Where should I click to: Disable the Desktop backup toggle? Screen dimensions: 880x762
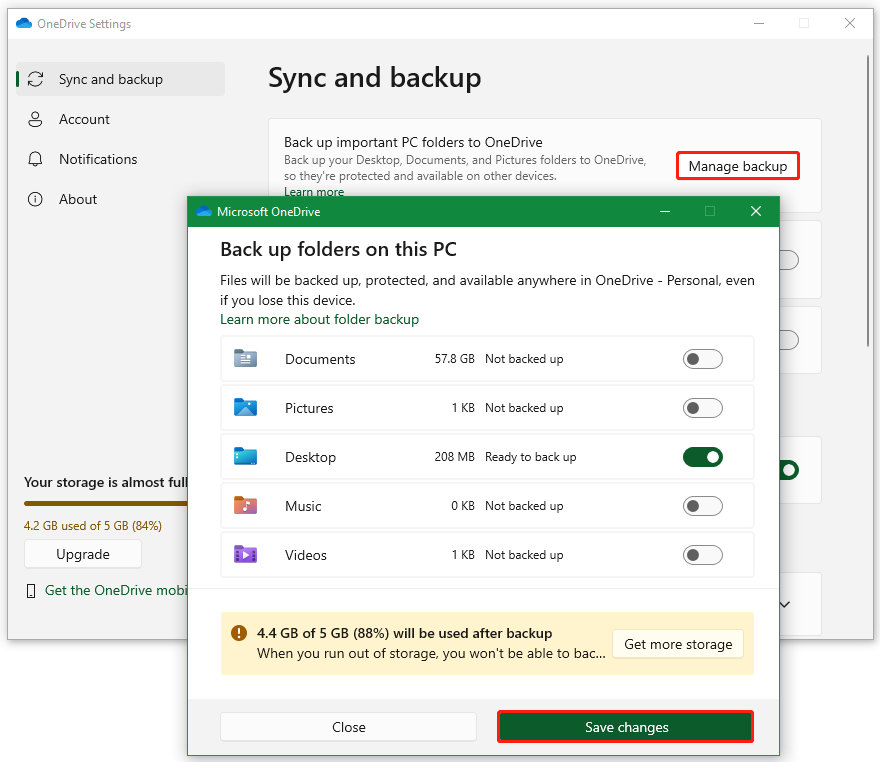tap(703, 457)
